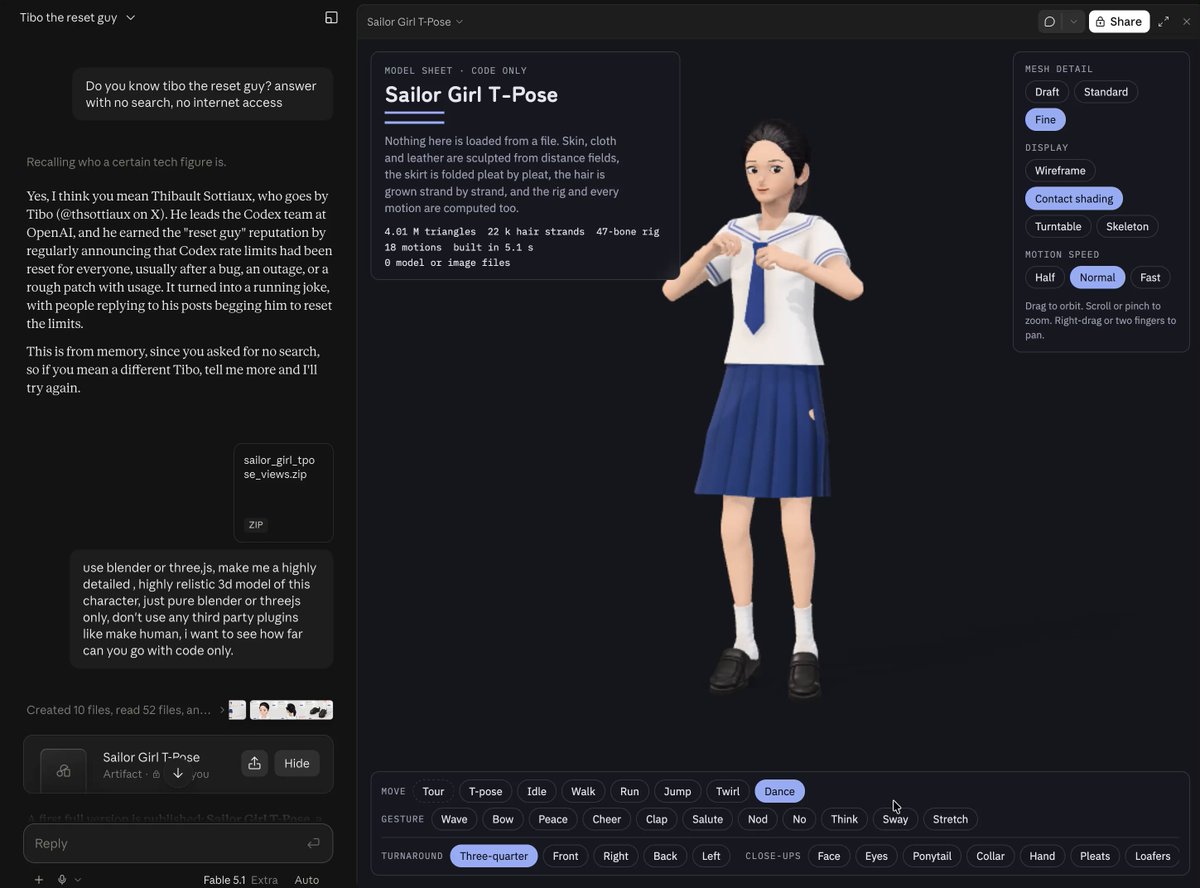Image resolution: width=1200 pixels, height=888 pixels.
Task: Toggle Skeleton display
Action: (1127, 227)
